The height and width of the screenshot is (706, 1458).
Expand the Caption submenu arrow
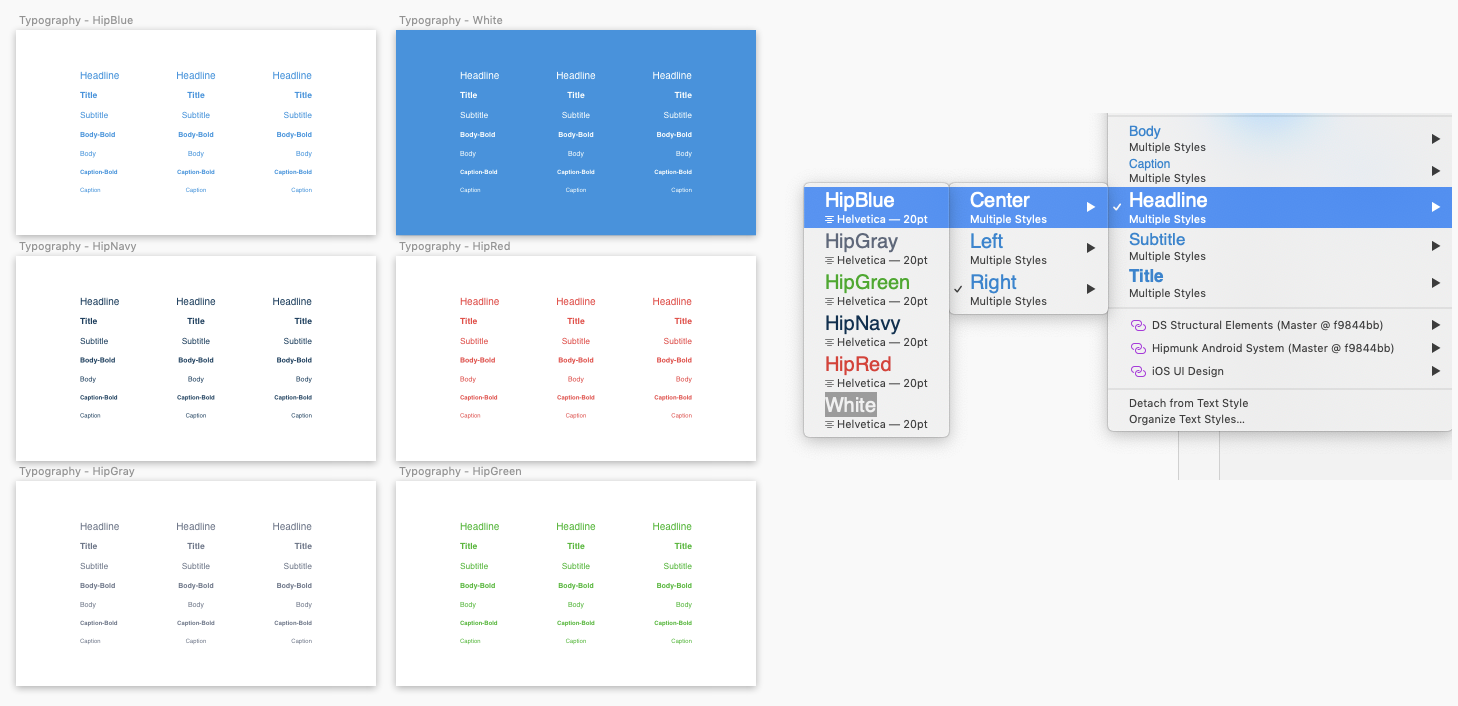(1436, 171)
